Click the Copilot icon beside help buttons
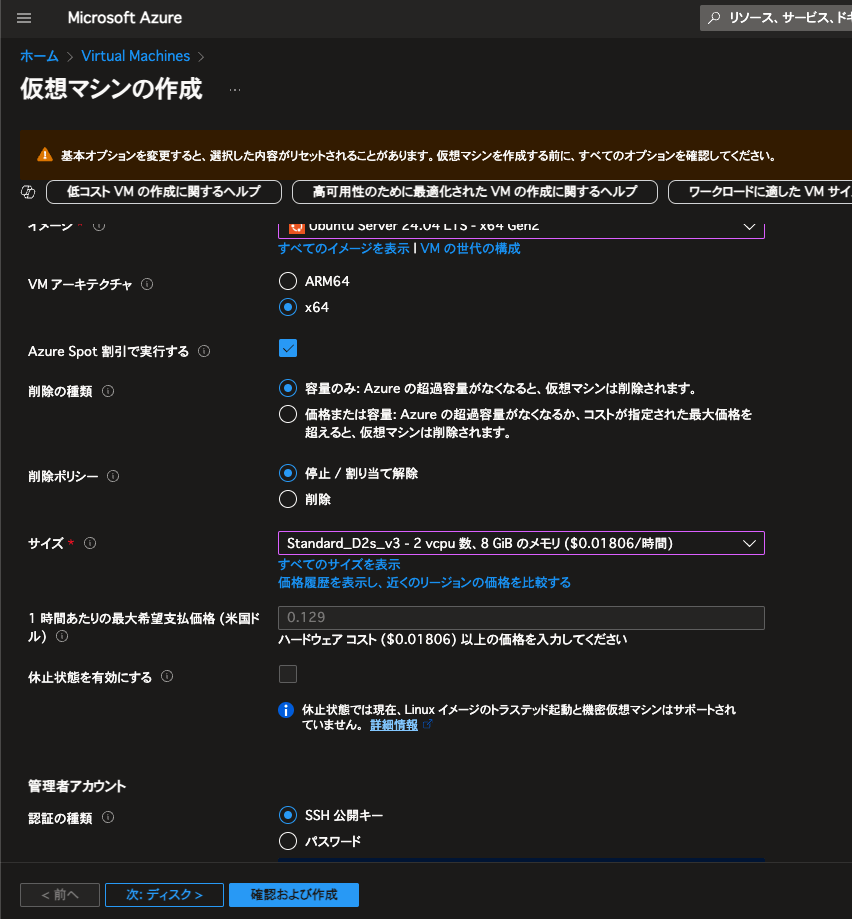This screenshot has height=919, width=852. (x=28, y=192)
